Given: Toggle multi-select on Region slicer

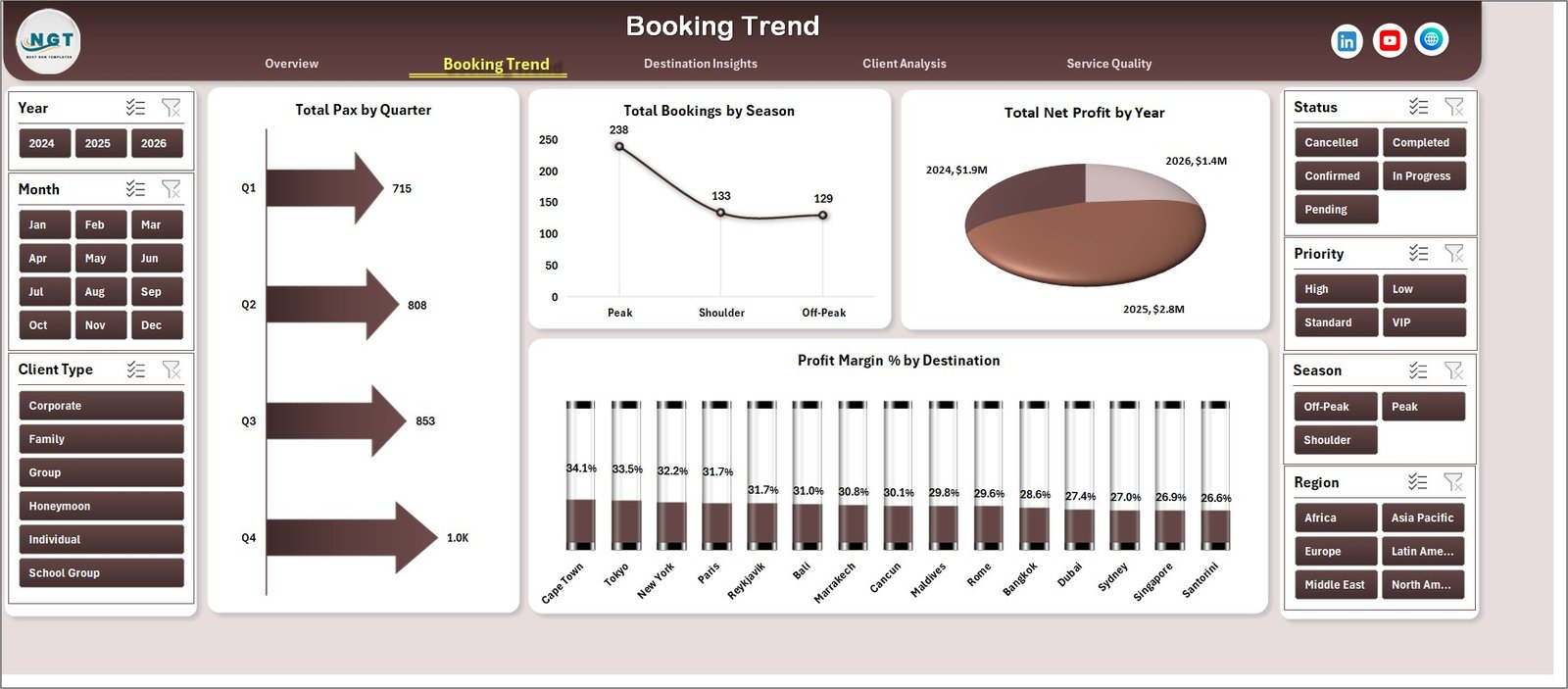Looking at the screenshot, I should (x=1418, y=482).
